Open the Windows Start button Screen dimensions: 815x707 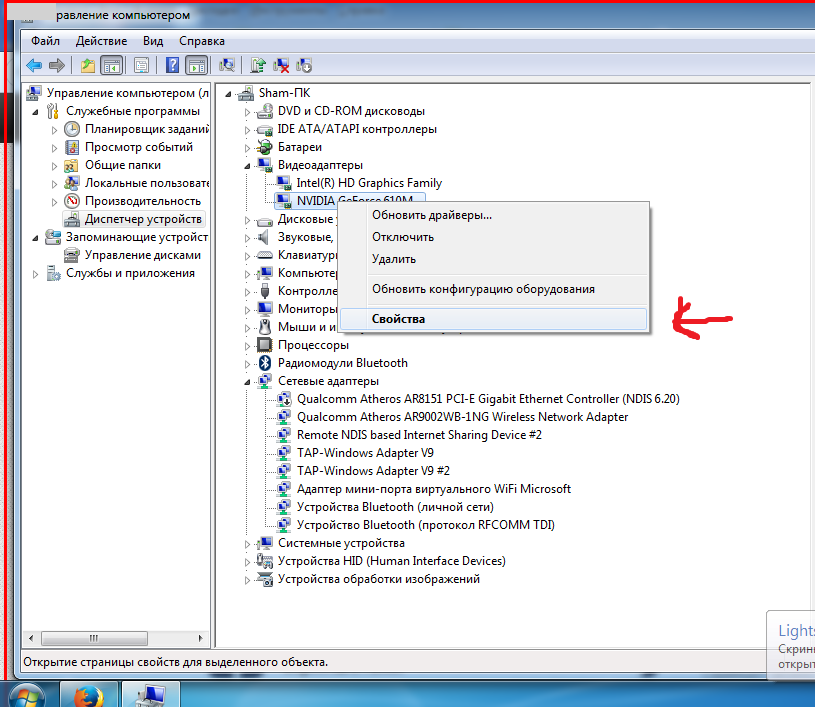(x=26, y=694)
